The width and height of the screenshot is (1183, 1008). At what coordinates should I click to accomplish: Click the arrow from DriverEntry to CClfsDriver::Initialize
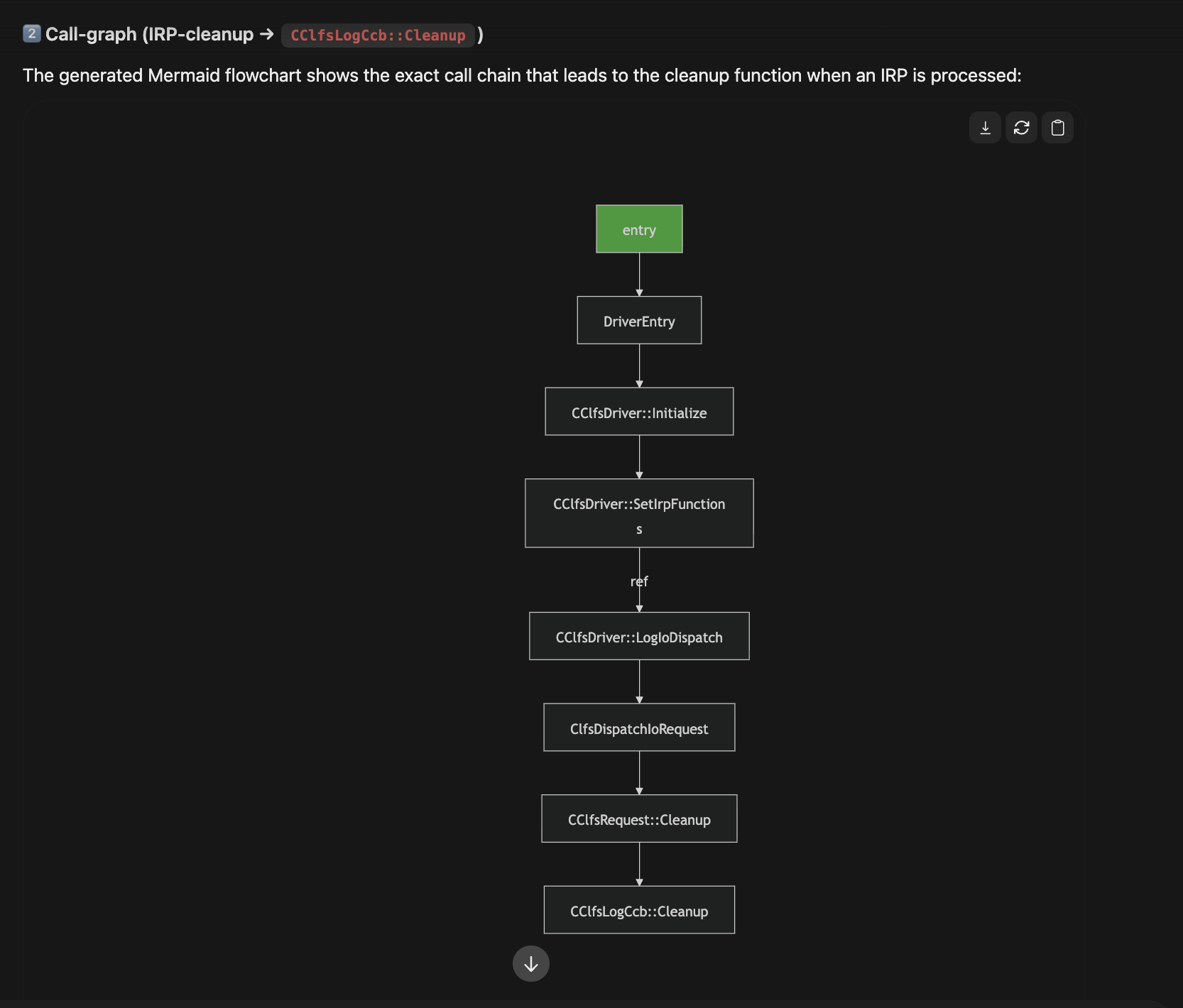click(x=639, y=366)
